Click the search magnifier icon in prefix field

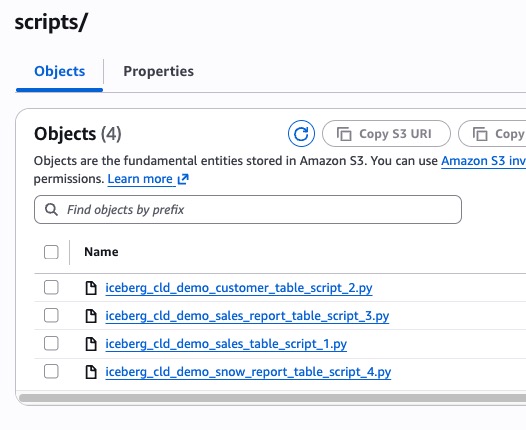point(51,210)
